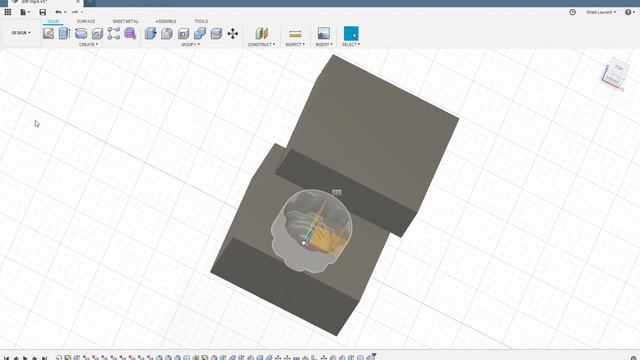Select the purple Create Form tool
This screenshot has width=640, height=360.
pyautogui.click(x=130, y=33)
